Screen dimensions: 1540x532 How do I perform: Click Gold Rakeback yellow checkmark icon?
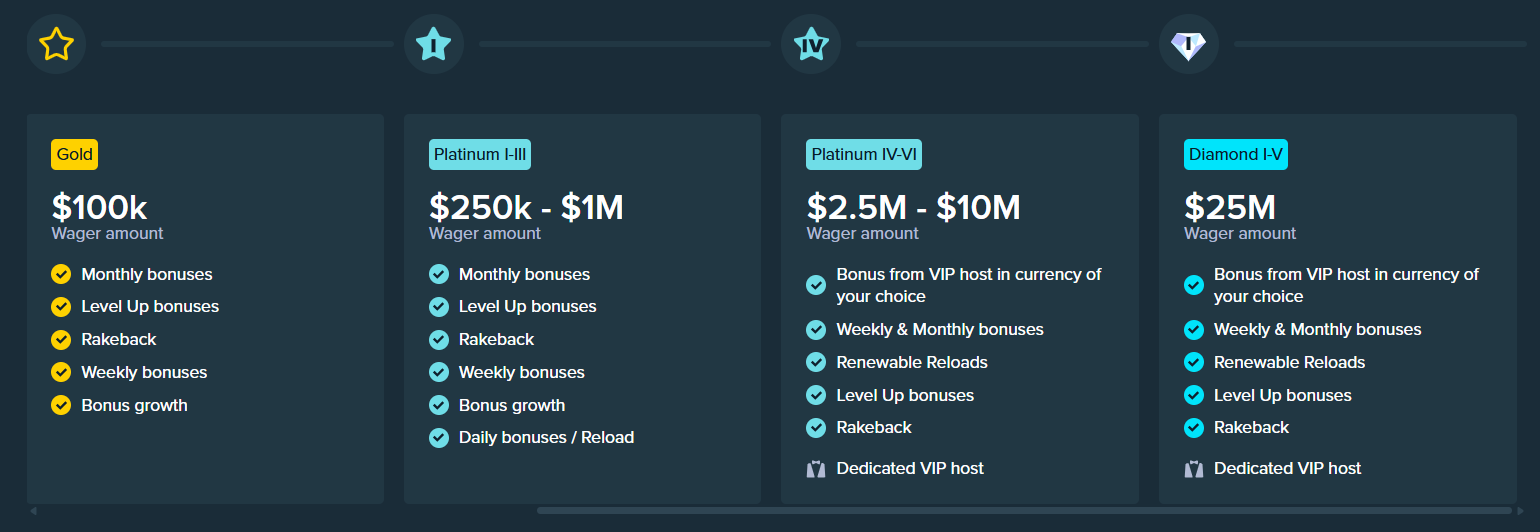tap(61, 339)
